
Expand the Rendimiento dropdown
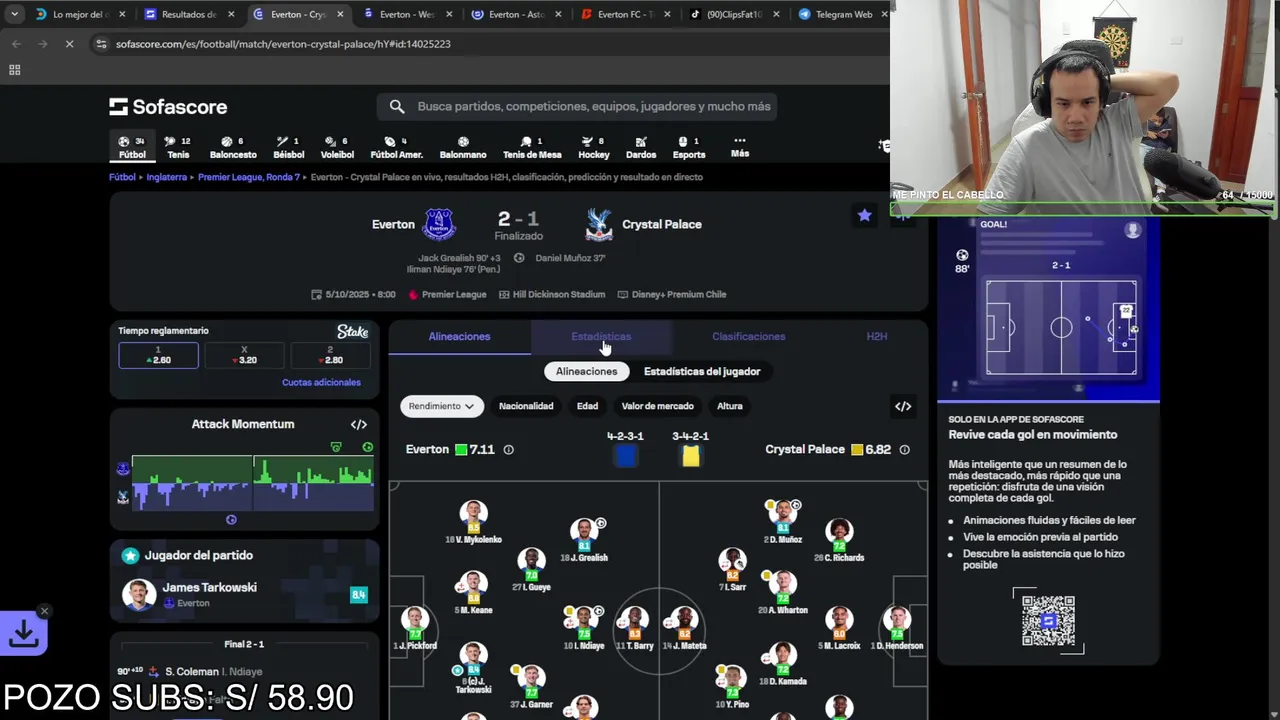(x=441, y=406)
